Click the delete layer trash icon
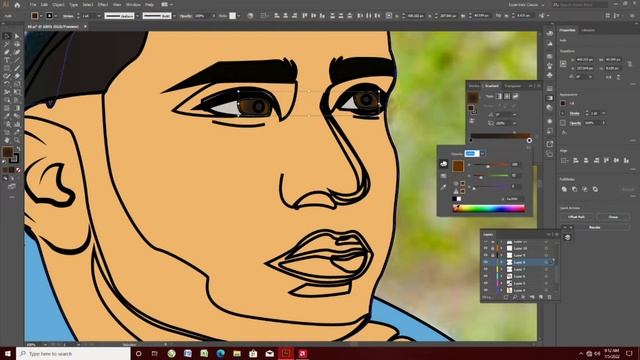This screenshot has width=640, height=360. pos(549,297)
